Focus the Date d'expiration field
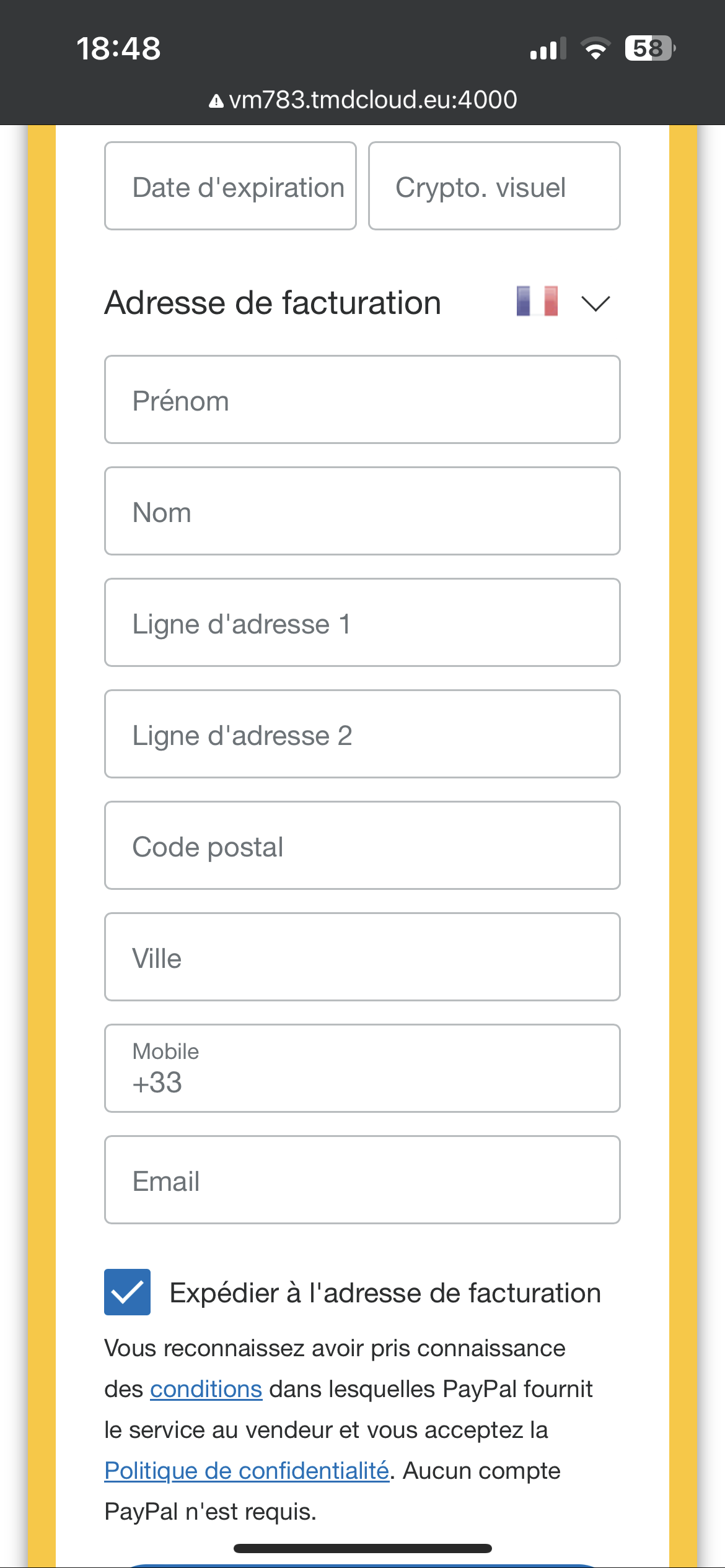This screenshot has width=725, height=1568. (231, 186)
